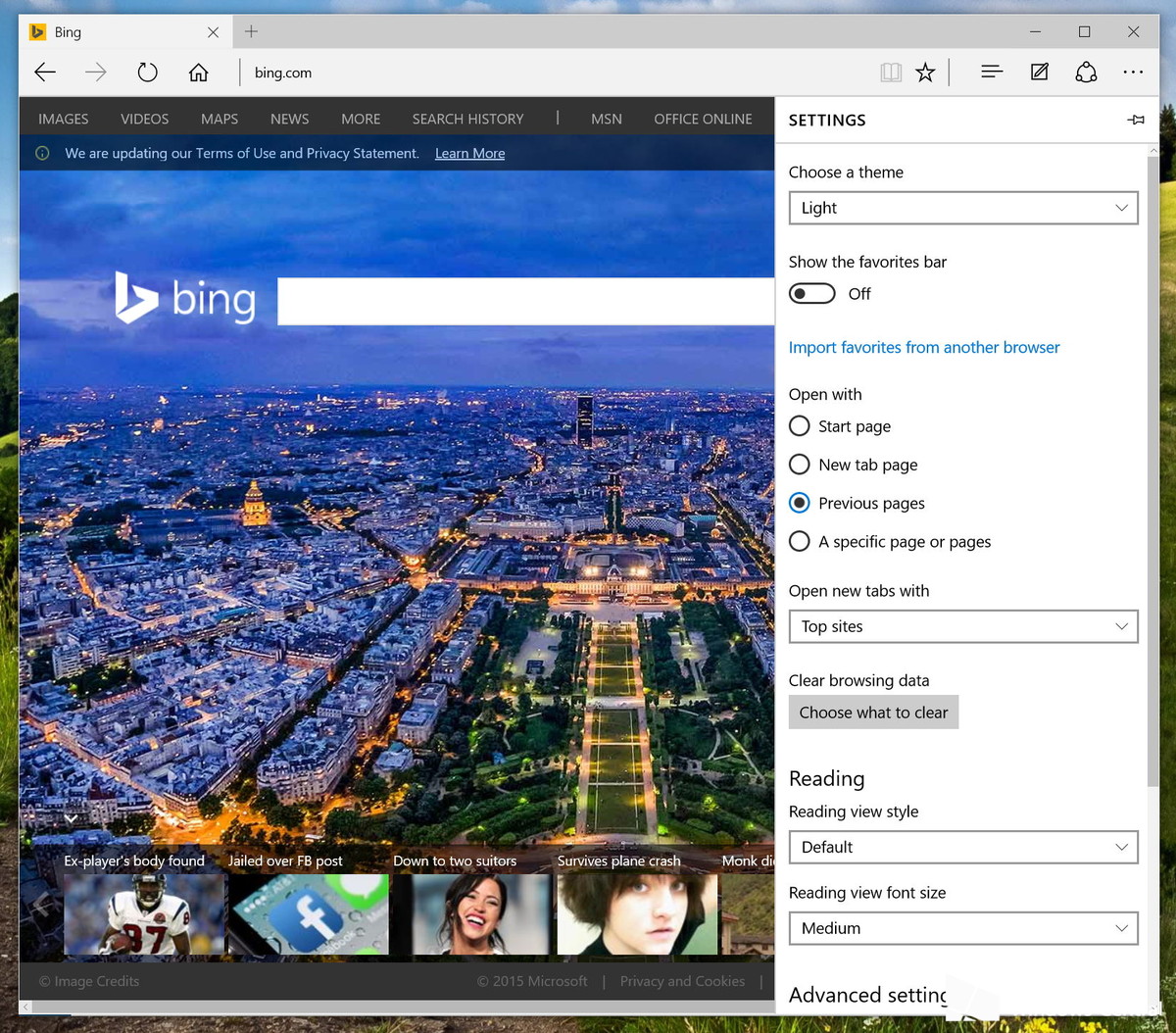1176x1033 pixels.
Task: Add page to favorites with star icon
Action: (925, 72)
